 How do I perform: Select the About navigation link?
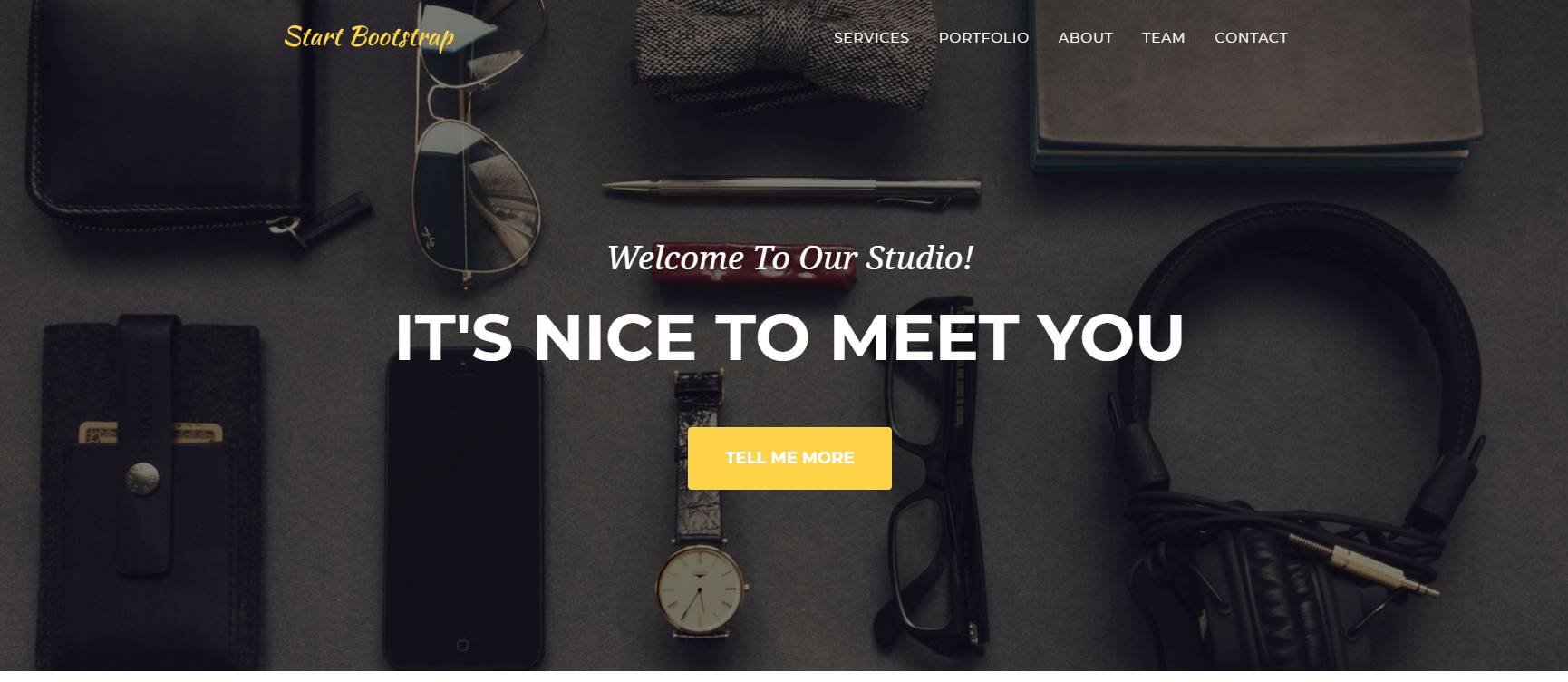(1085, 37)
